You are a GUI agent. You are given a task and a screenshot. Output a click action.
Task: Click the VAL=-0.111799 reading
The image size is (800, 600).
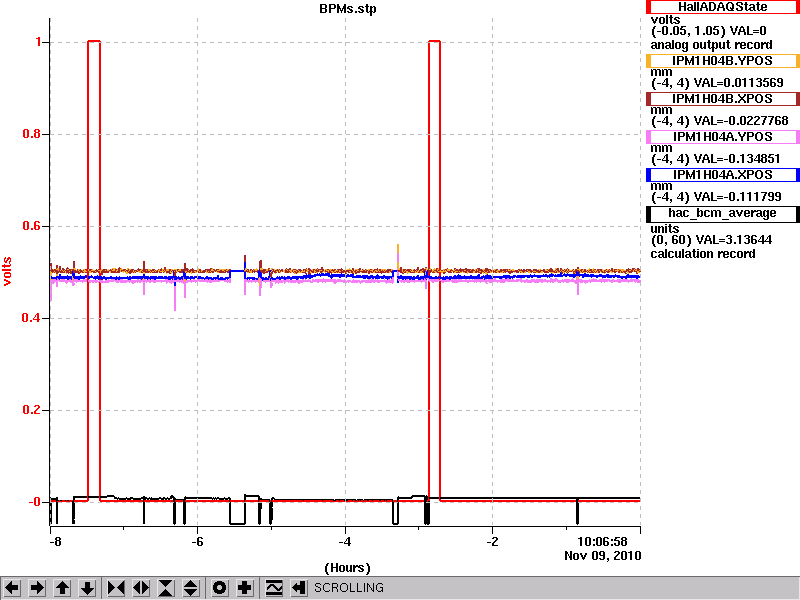tap(738, 197)
